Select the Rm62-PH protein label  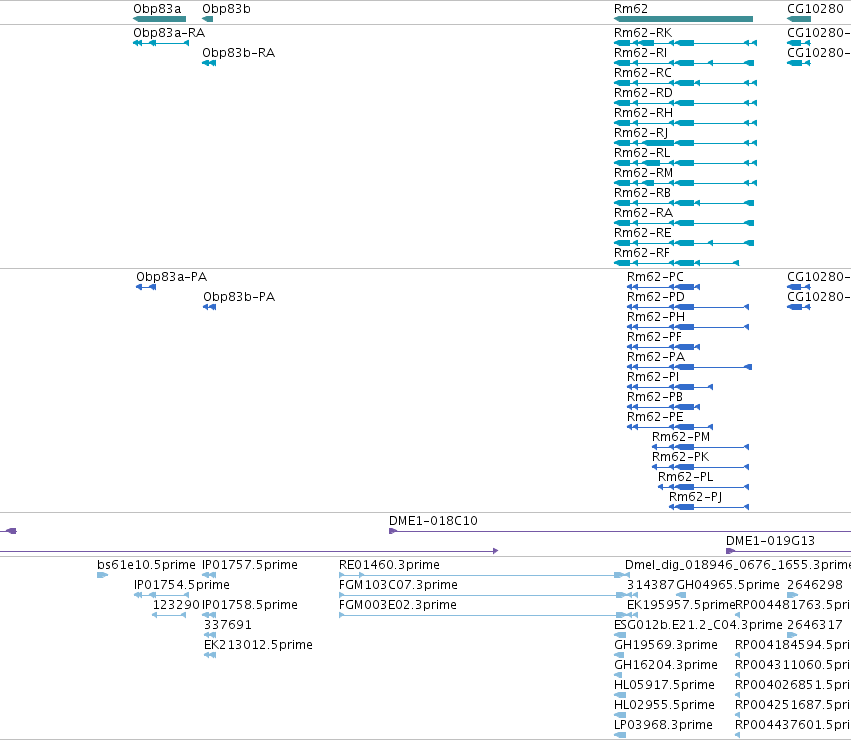(x=656, y=317)
